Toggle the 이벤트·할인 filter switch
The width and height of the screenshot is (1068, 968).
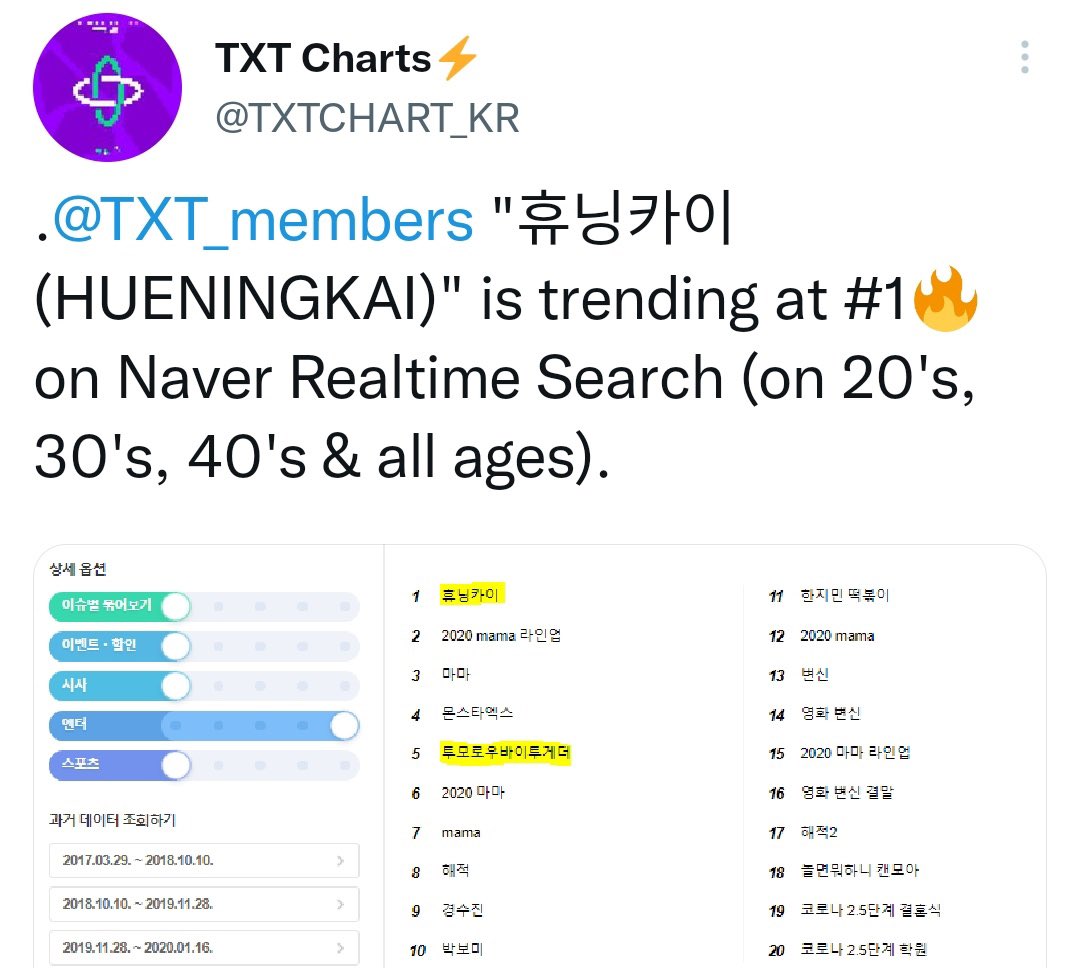(204, 646)
